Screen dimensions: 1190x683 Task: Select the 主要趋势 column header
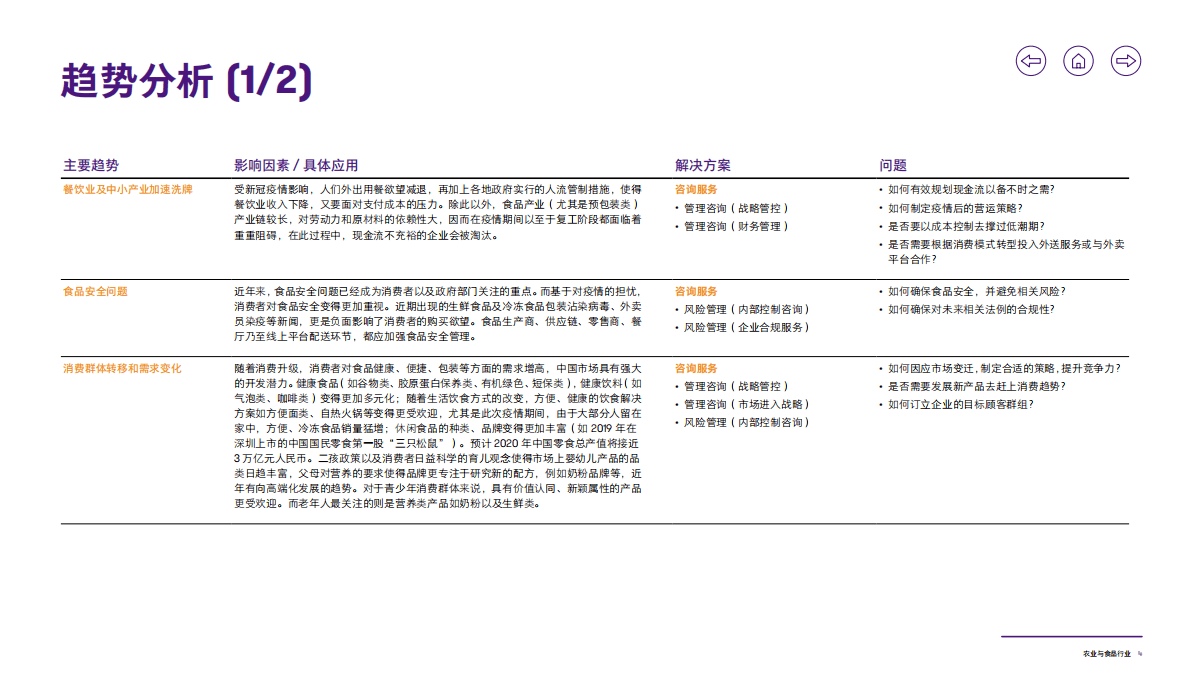[x=91, y=165]
